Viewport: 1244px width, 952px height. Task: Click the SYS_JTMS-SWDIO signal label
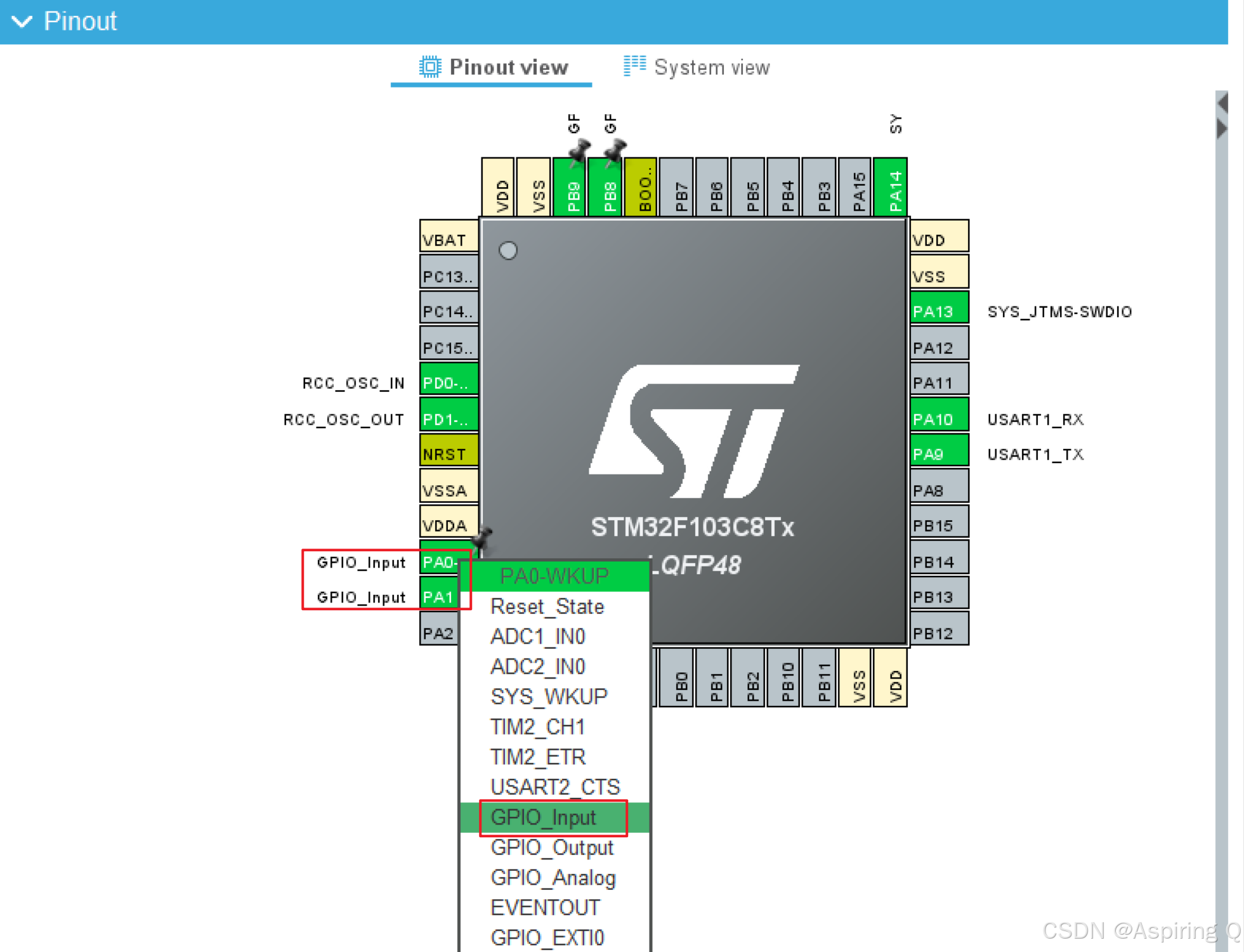click(x=1059, y=312)
